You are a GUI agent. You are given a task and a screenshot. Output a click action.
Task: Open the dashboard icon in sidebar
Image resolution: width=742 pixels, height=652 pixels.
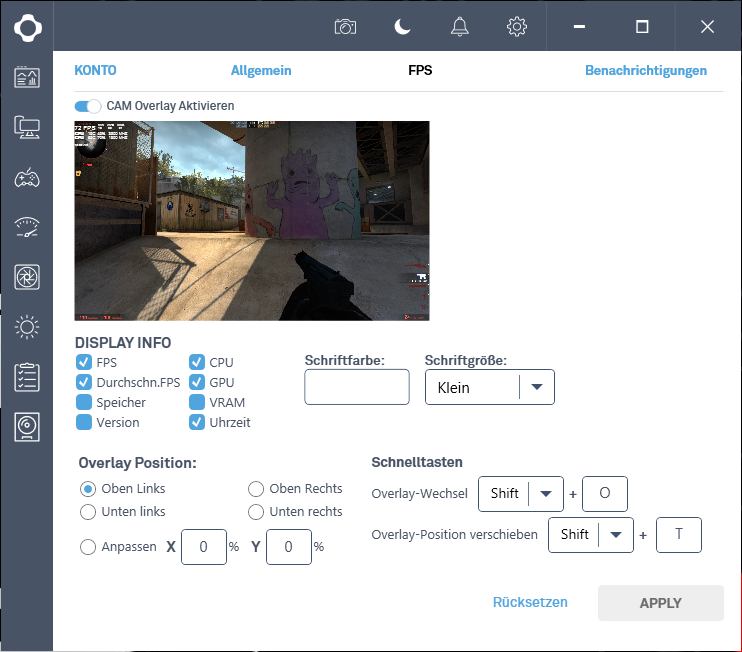[27, 77]
